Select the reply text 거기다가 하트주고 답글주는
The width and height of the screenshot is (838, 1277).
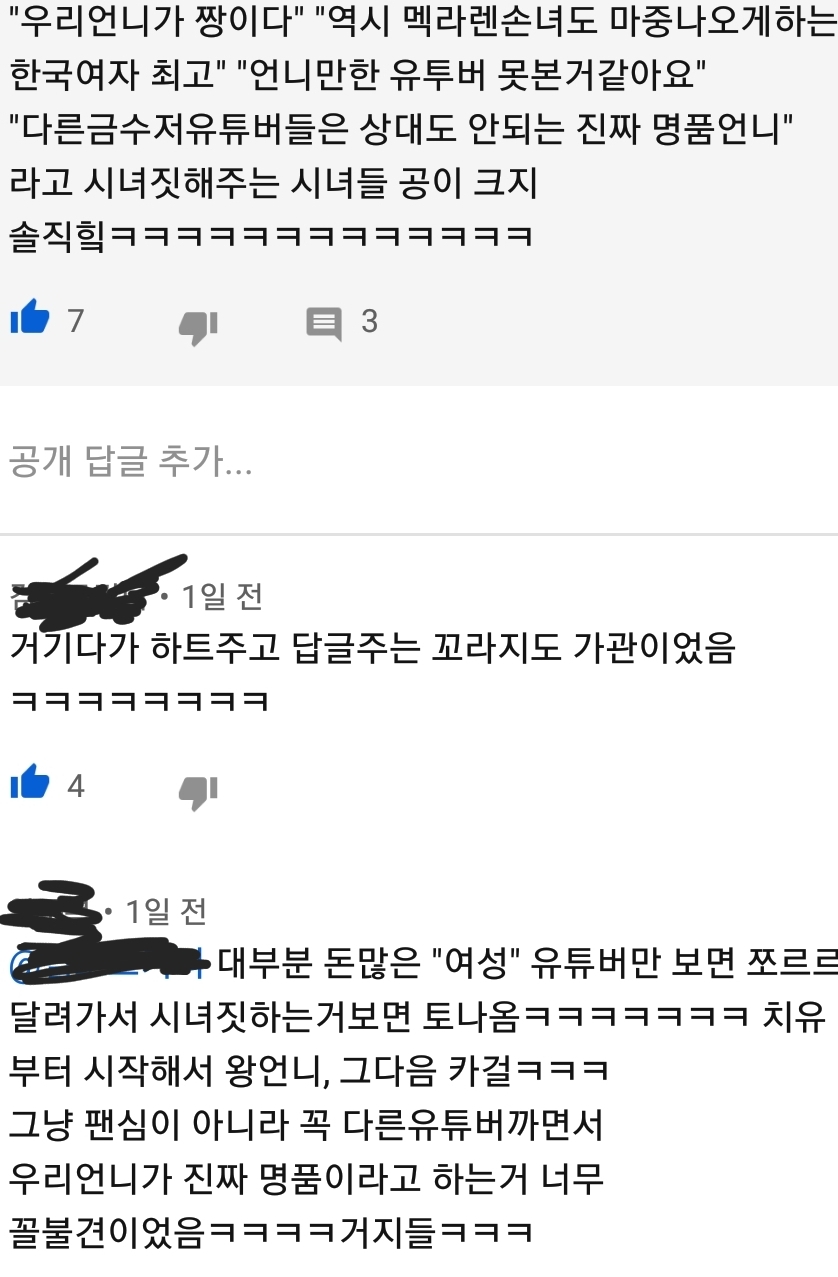(x=372, y=648)
